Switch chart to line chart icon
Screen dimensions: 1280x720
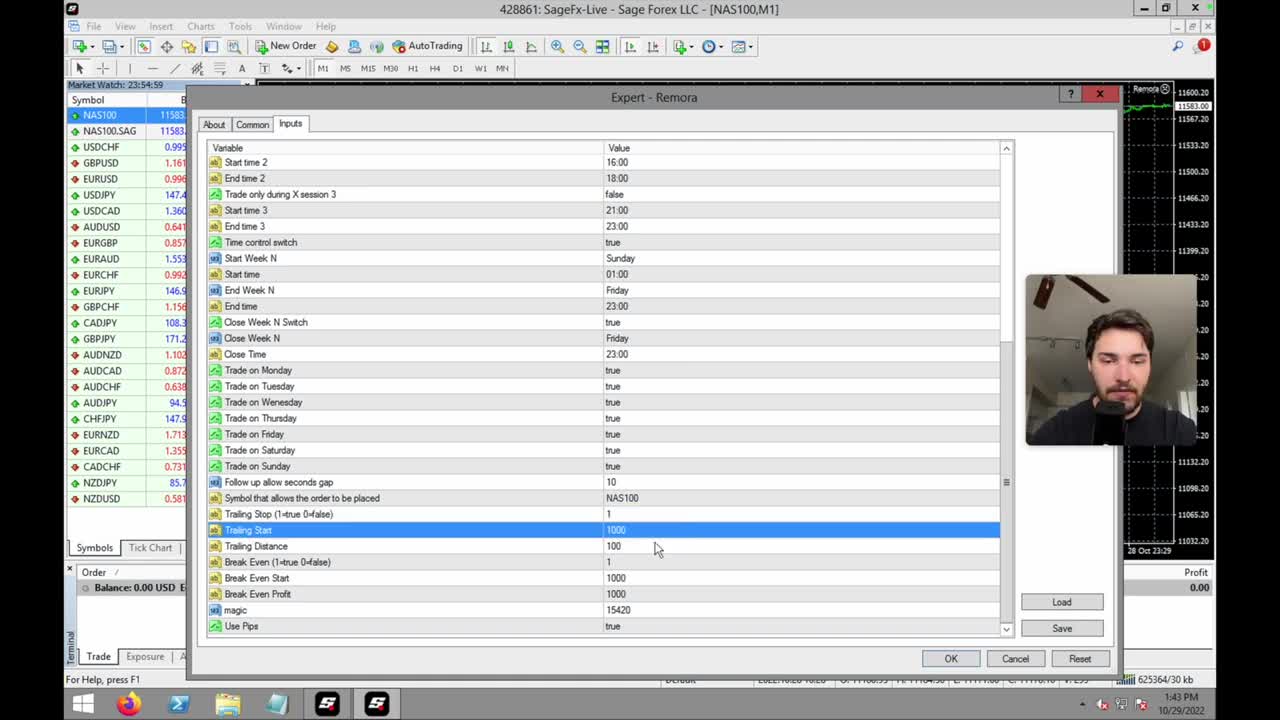[x=531, y=46]
